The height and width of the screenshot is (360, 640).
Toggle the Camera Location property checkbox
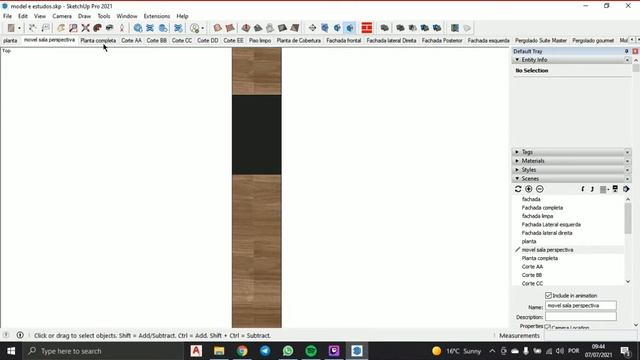coord(548,327)
